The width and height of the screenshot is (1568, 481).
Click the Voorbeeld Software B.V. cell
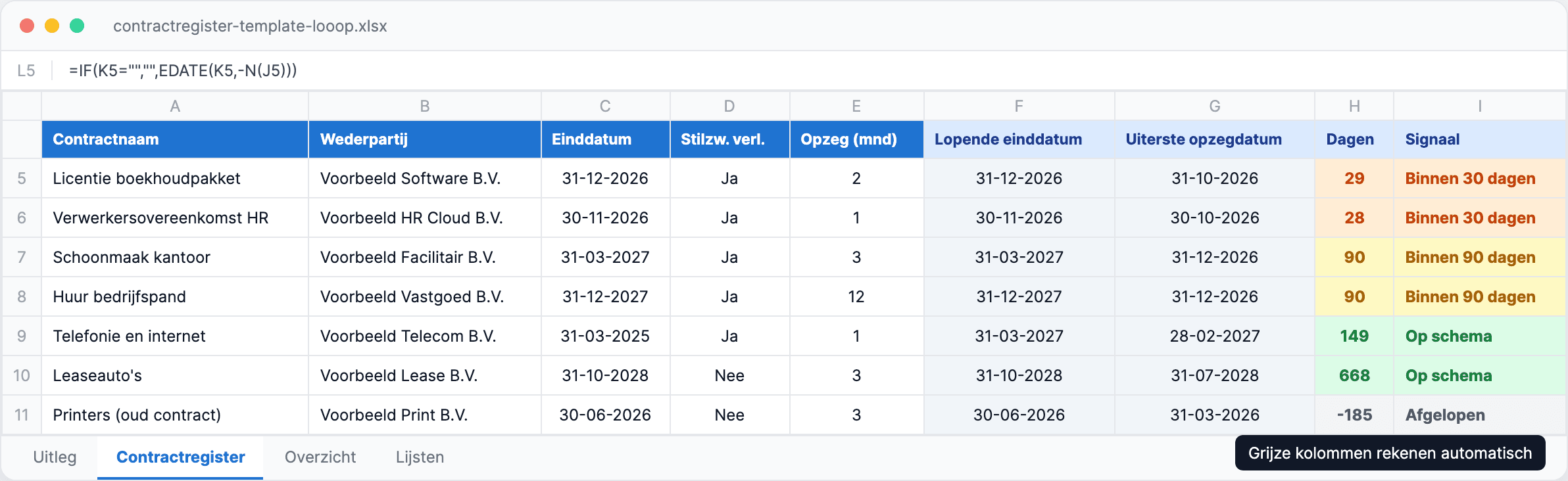425,178
